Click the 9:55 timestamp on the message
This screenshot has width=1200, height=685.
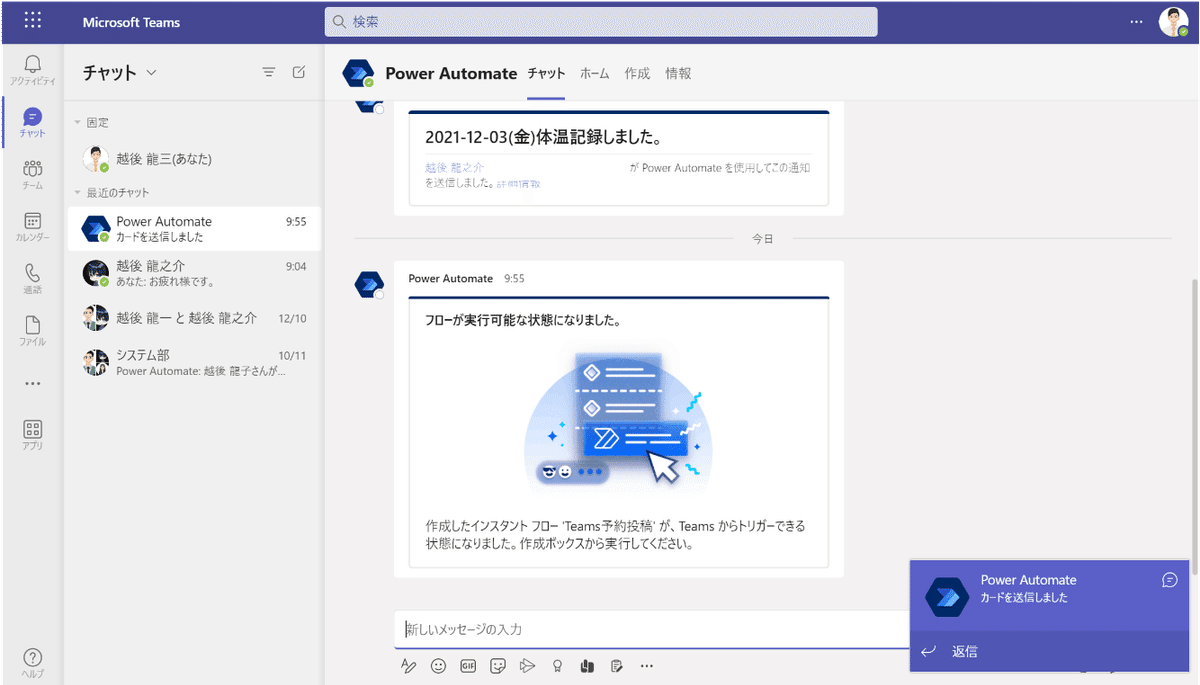(x=514, y=279)
